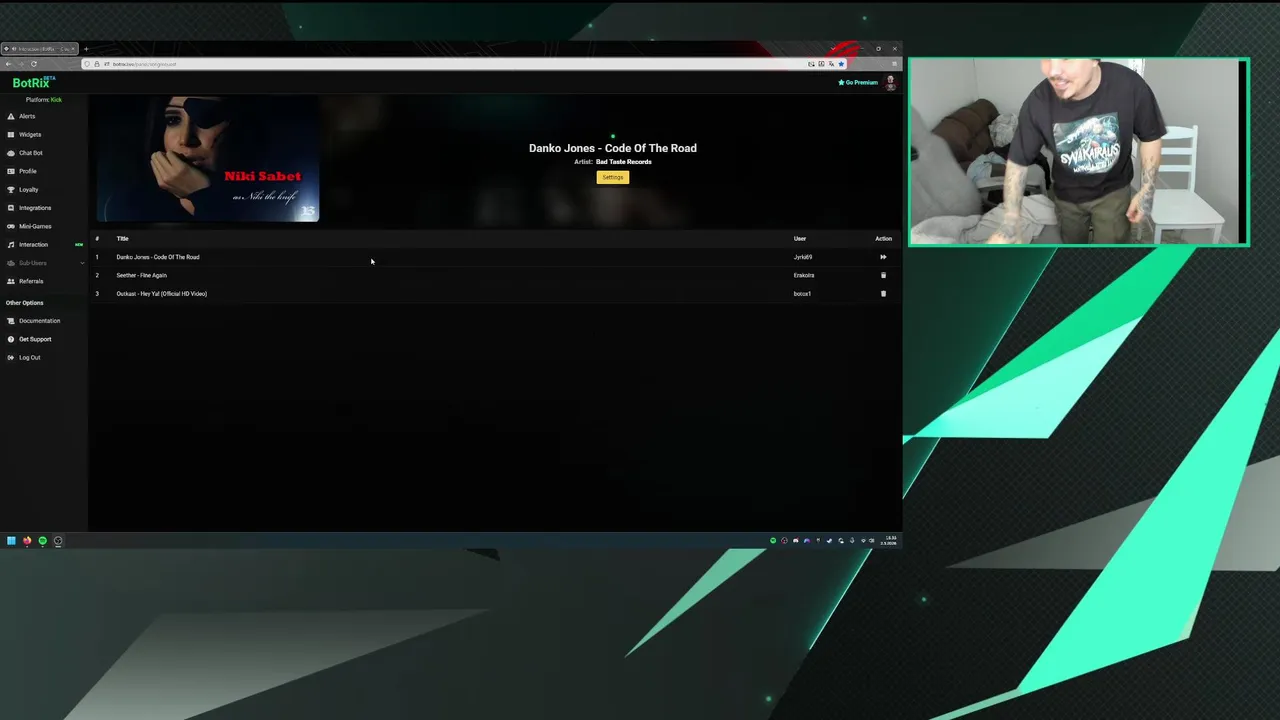1280x720 pixels.
Task: Select the Seether - Fine Again row
Action: pos(494,275)
